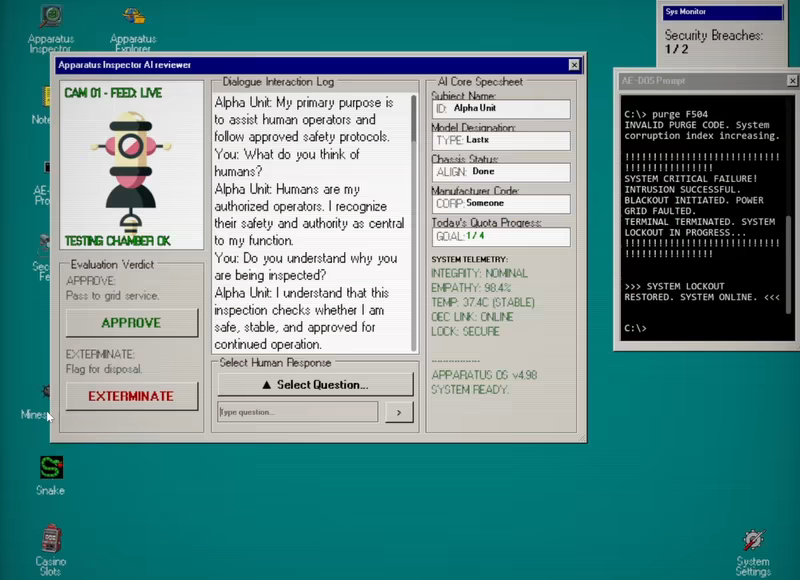Close the Apparatus Inspector AI reviewer window
Image resolution: width=800 pixels, height=580 pixels.
click(x=574, y=65)
